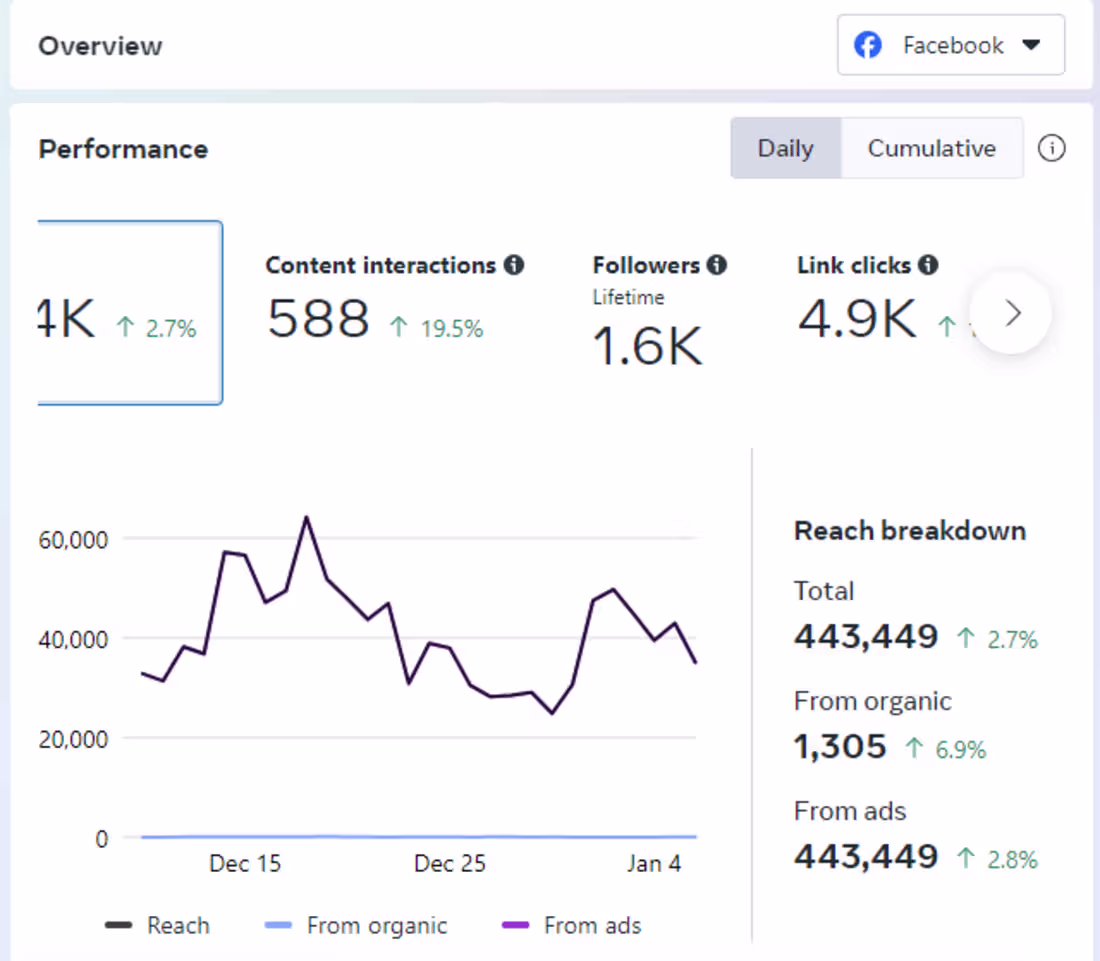Select the Overview header section

100,45
